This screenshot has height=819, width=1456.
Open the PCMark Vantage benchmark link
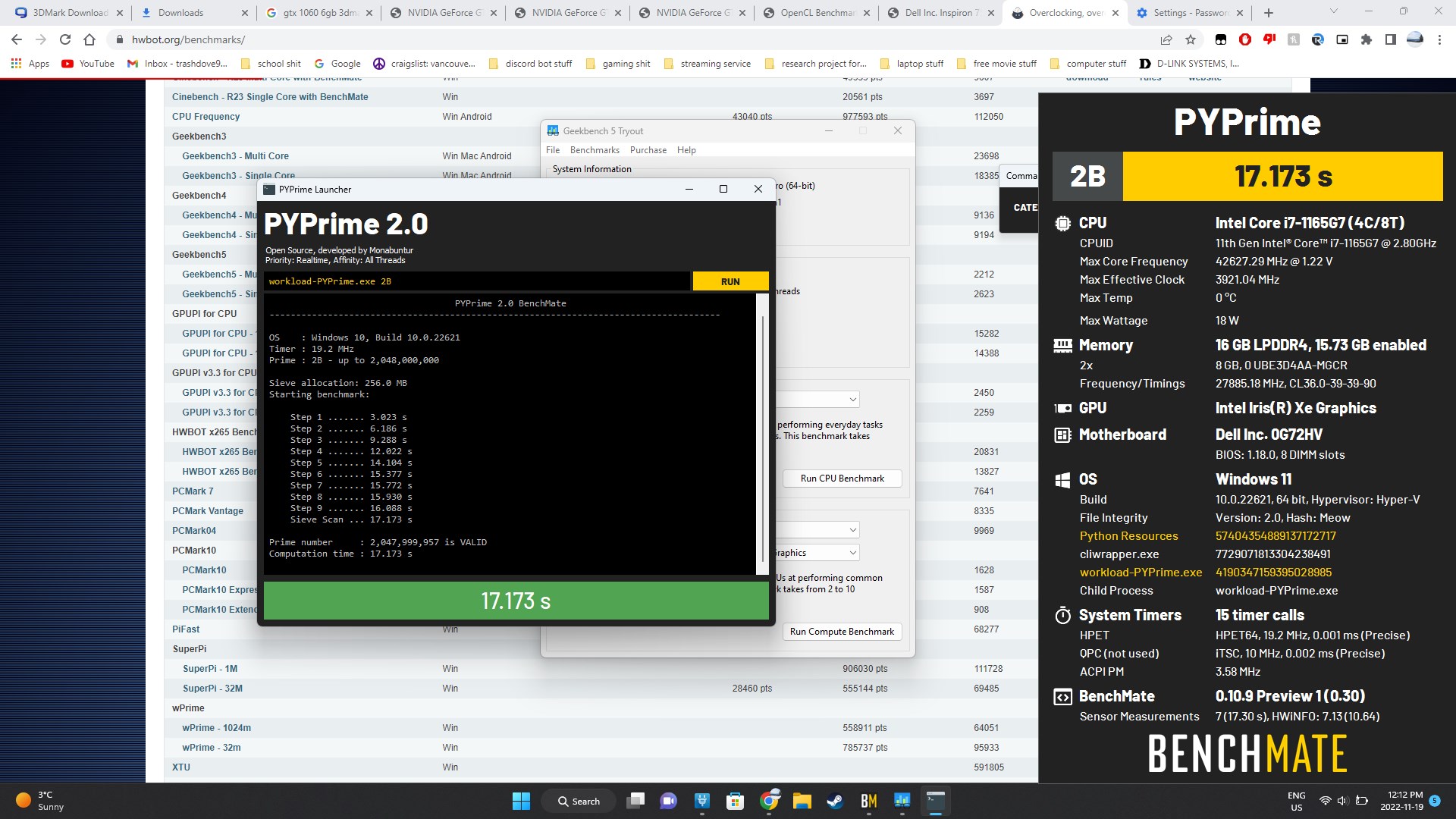coord(208,511)
